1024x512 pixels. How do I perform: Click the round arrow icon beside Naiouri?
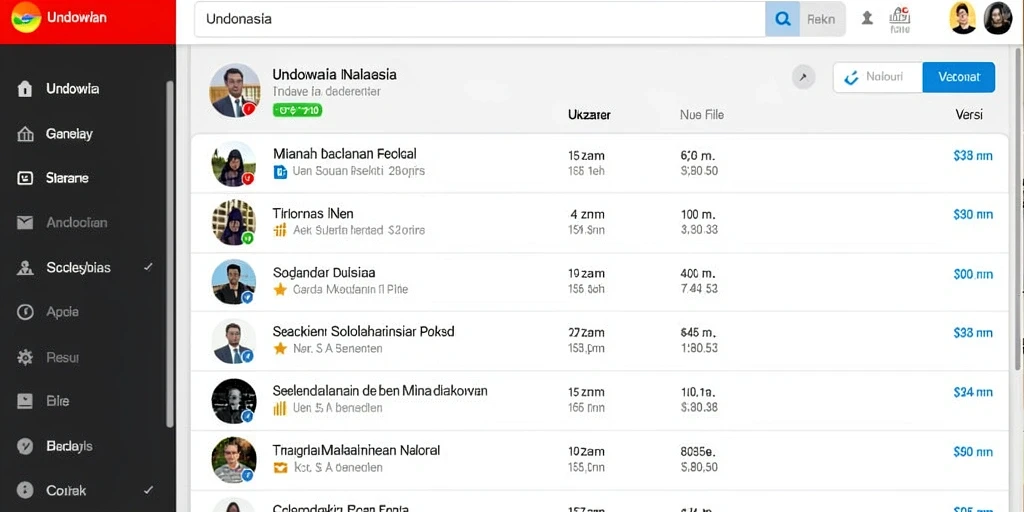[x=803, y=78]
